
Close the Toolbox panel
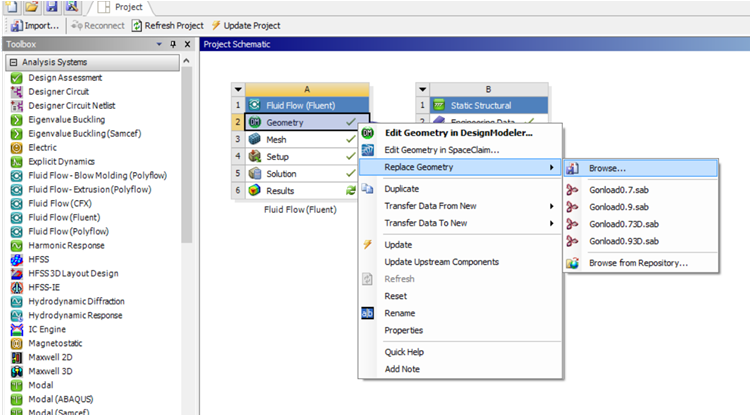point(187,44)
